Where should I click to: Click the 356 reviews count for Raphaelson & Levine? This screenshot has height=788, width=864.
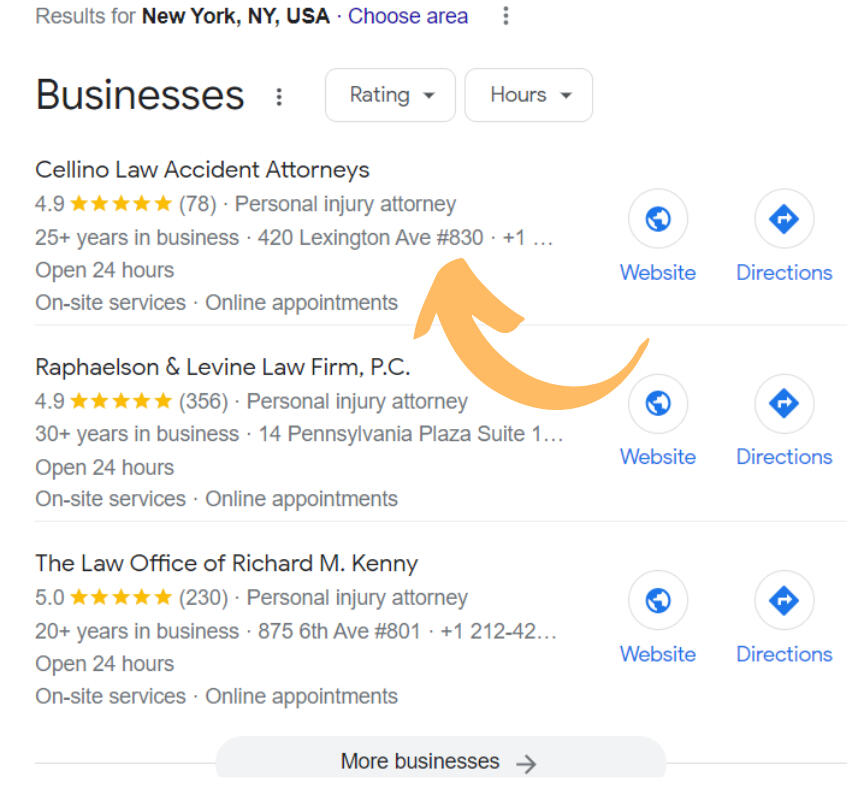[x=203, y=401]
